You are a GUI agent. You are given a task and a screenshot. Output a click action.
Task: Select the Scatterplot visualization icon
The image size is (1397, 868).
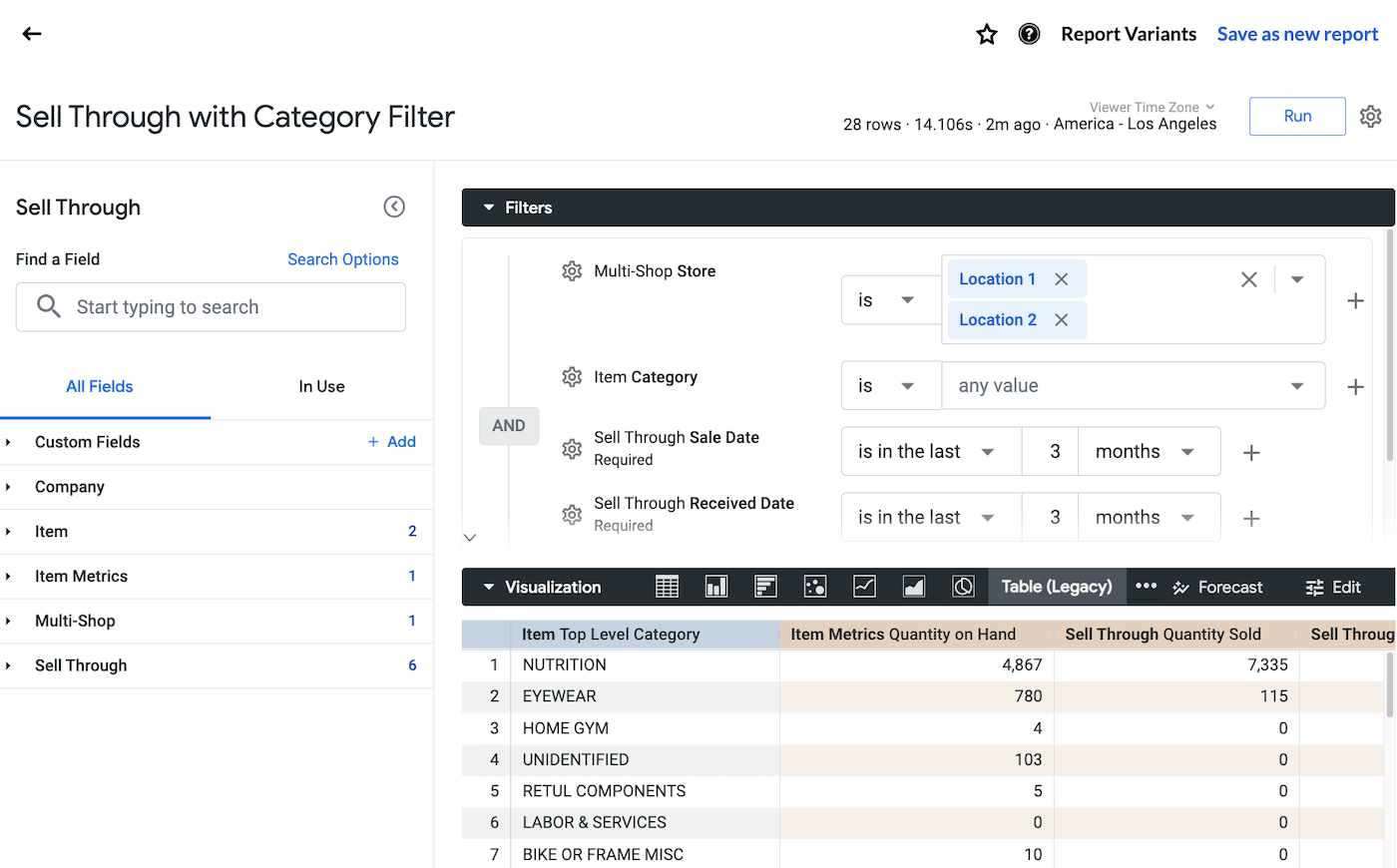tap(815, 587)
